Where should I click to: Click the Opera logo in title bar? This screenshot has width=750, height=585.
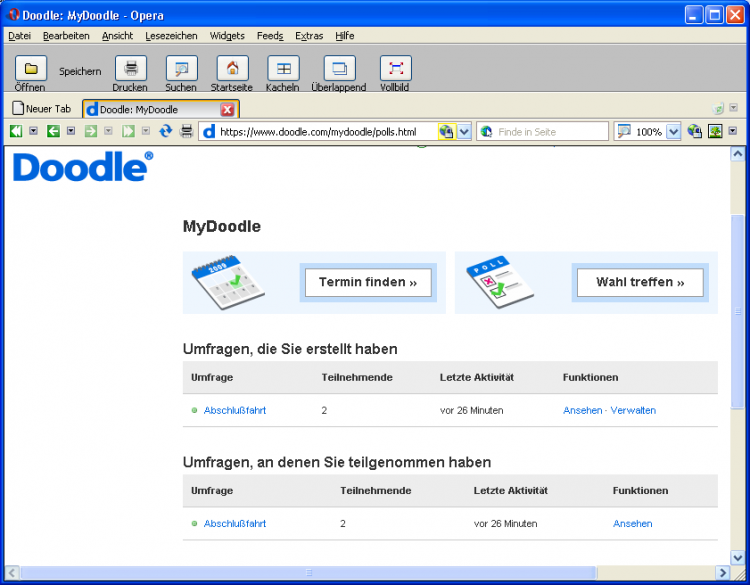click(x=13, y=14)
